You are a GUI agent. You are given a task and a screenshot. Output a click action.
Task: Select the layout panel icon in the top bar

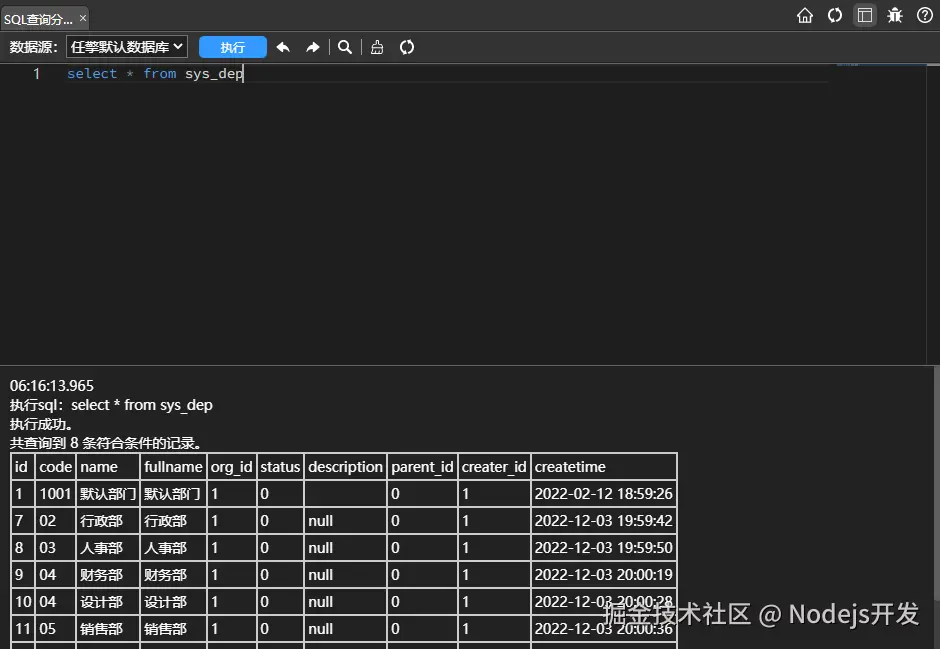click(x=864, y=15)
